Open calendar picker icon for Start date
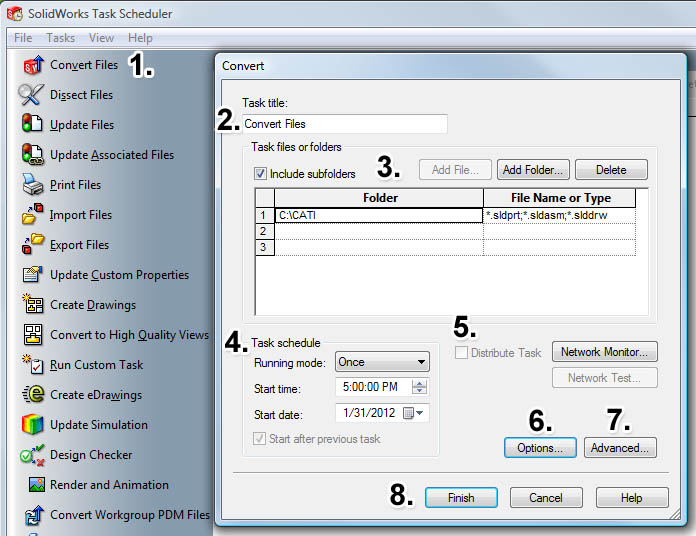The width and height of the screenshot is (696, 536). (x=408, y=413)
